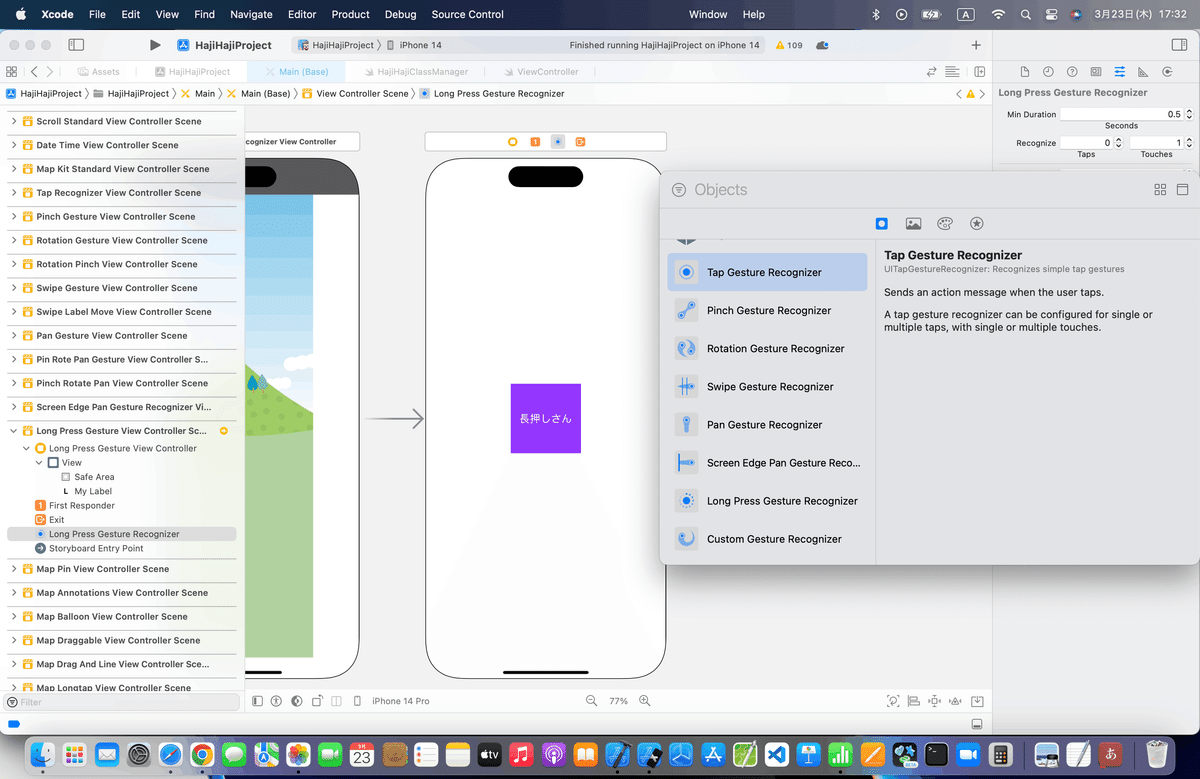Show the symbols star library
Image resolution: width=1200 pixels, height=779 pixels.
(x=977, y=224)
